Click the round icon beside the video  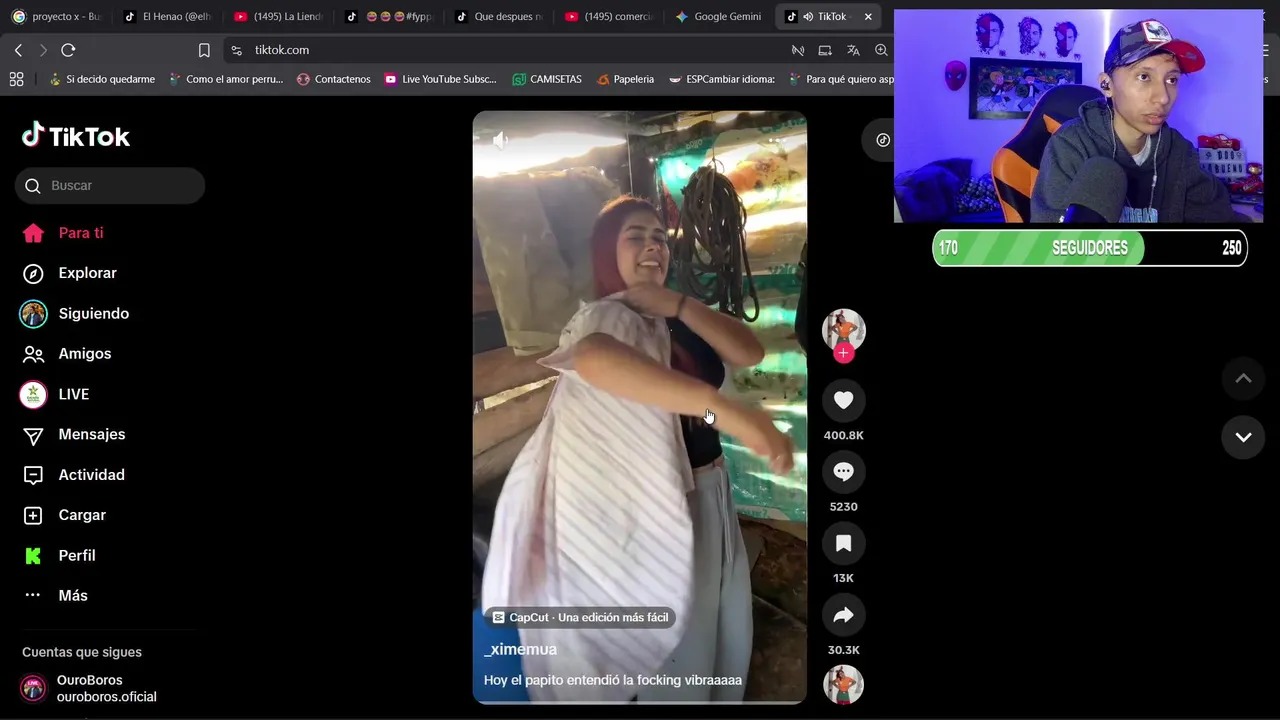point(881,140)
